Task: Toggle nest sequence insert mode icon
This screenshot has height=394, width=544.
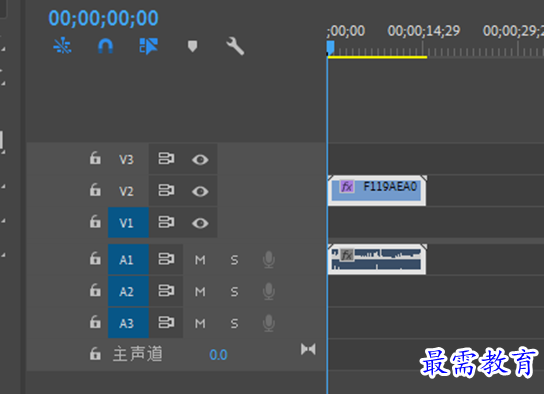Action: click(x=62, y=46)
